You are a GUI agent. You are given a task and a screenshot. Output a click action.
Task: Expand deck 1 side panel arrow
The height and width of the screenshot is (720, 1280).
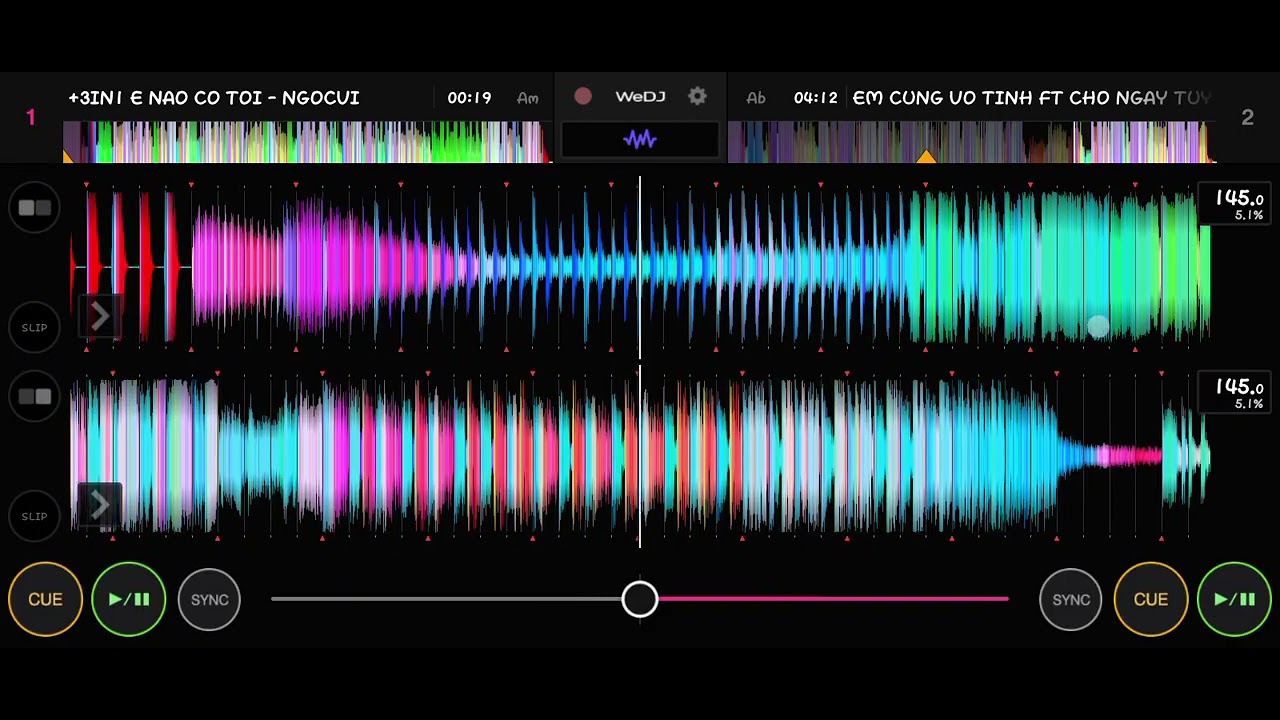pos(99,317)
